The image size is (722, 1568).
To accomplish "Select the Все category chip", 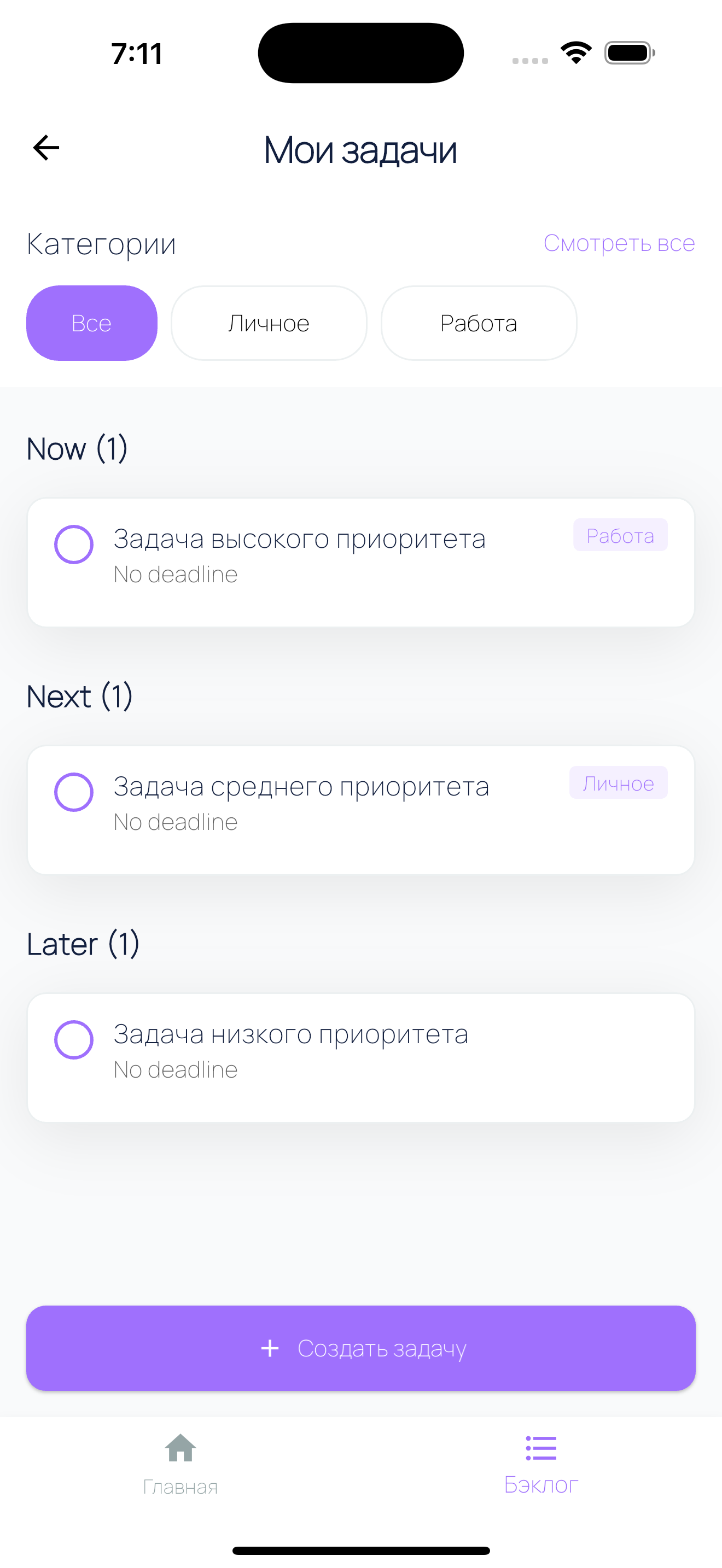I will 91,323.
